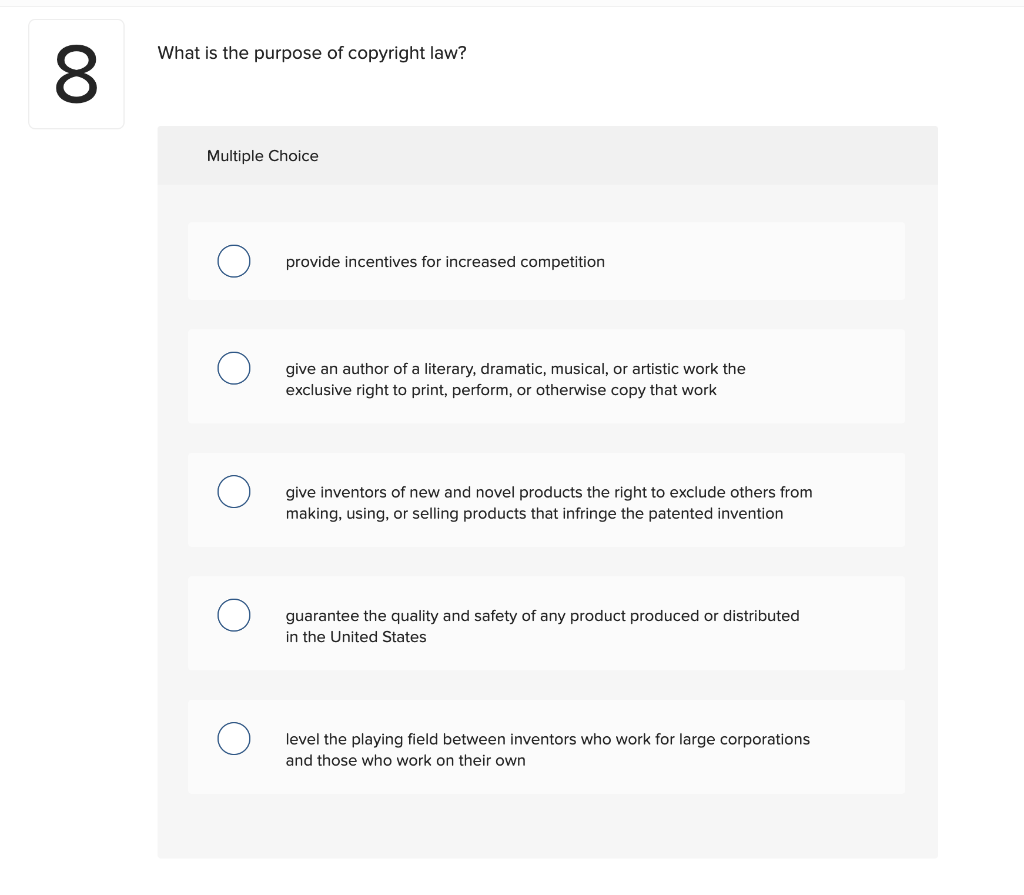Click the question 'What is the purpose of copyright law?'
The height and width of the screenshot is (895, 1024).
coord(312,53)
